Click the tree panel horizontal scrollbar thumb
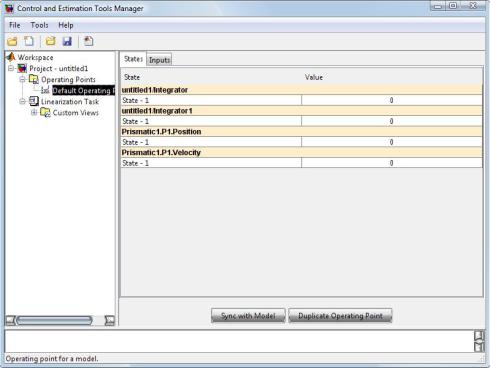Viewport: 490px width, 368px height. 54,320
